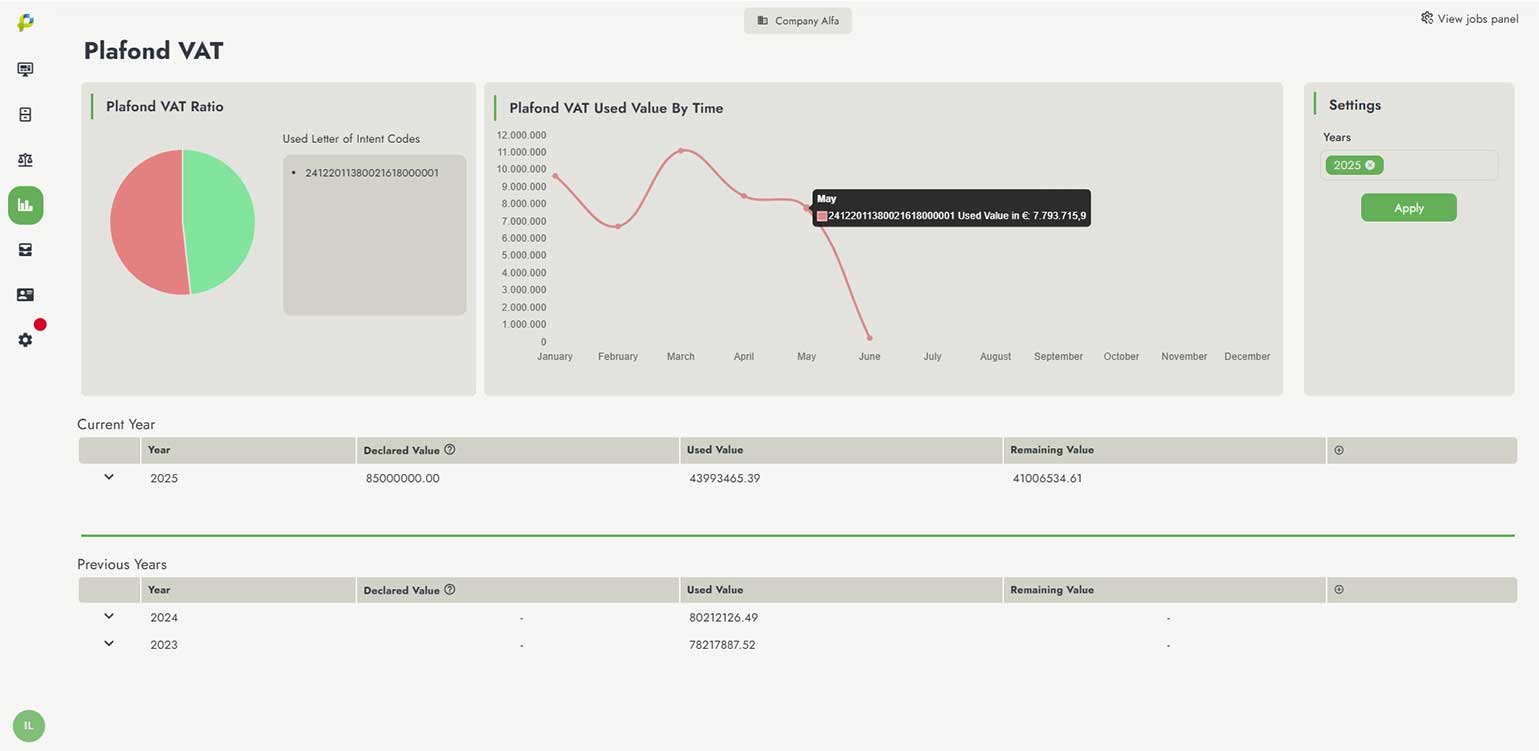Screen dimensions: 1539x751
Task: Open the balance scale sidebar icon
Action: point(26,160)
